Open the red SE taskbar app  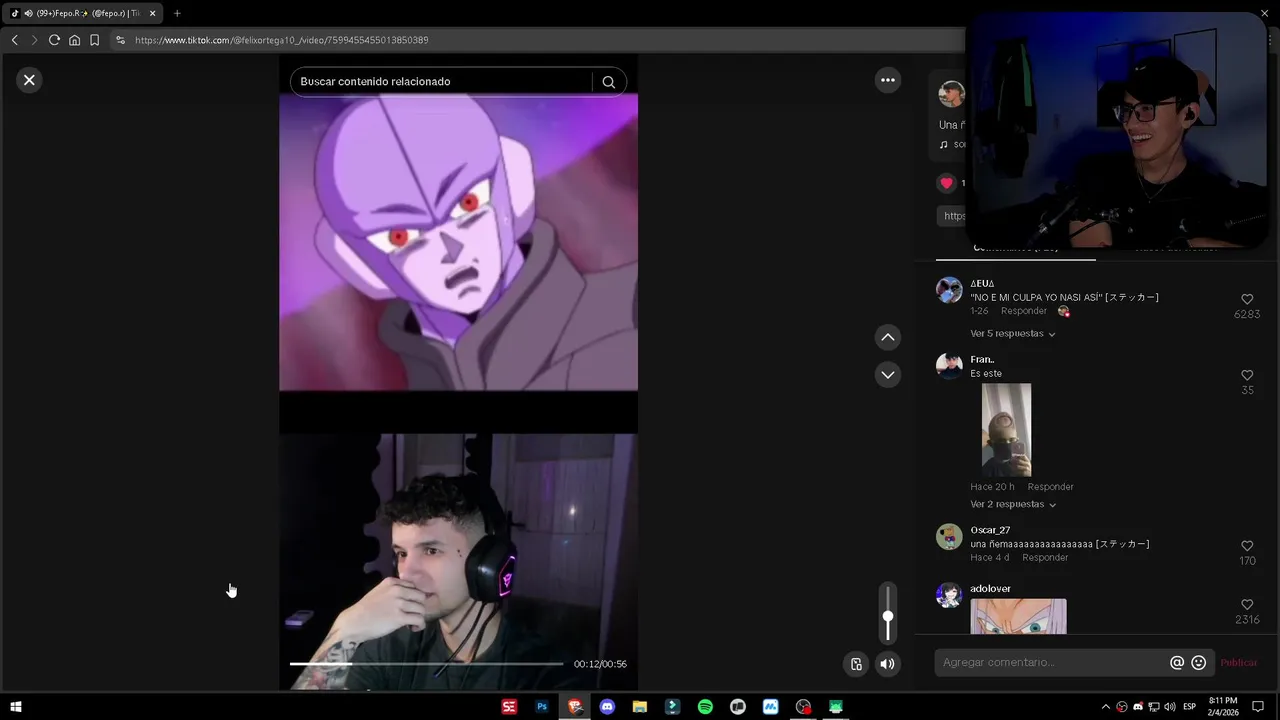coord(509,707)
